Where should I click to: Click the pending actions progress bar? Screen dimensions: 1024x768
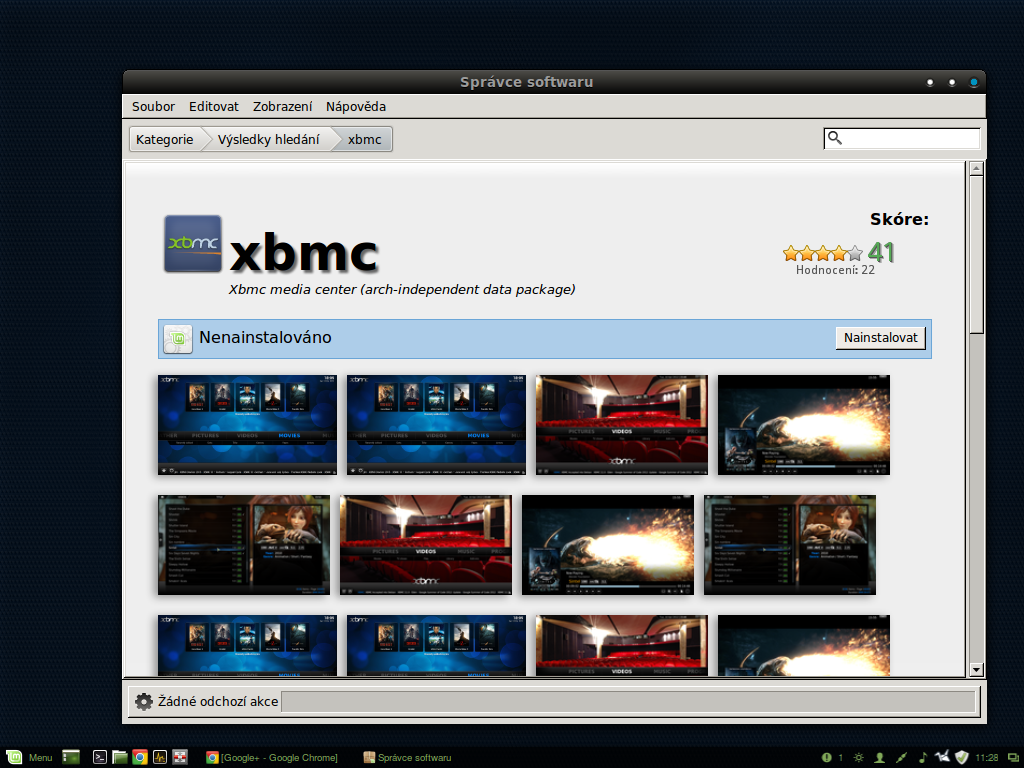click(628, 701)
